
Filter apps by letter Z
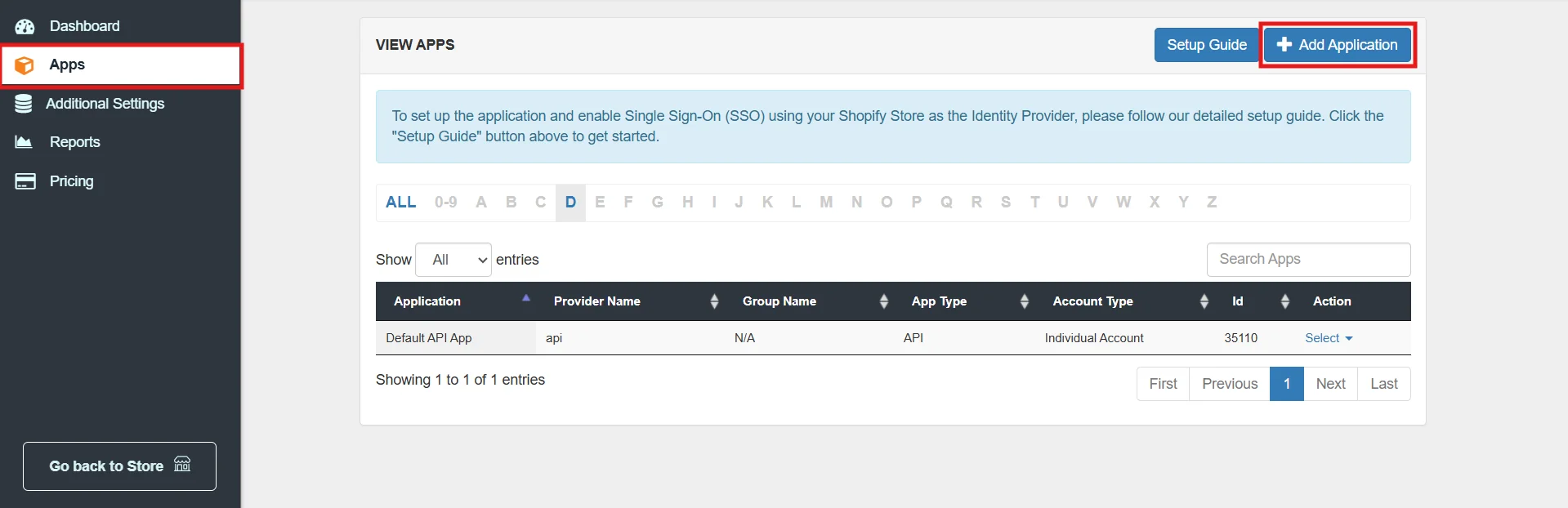1212,203
